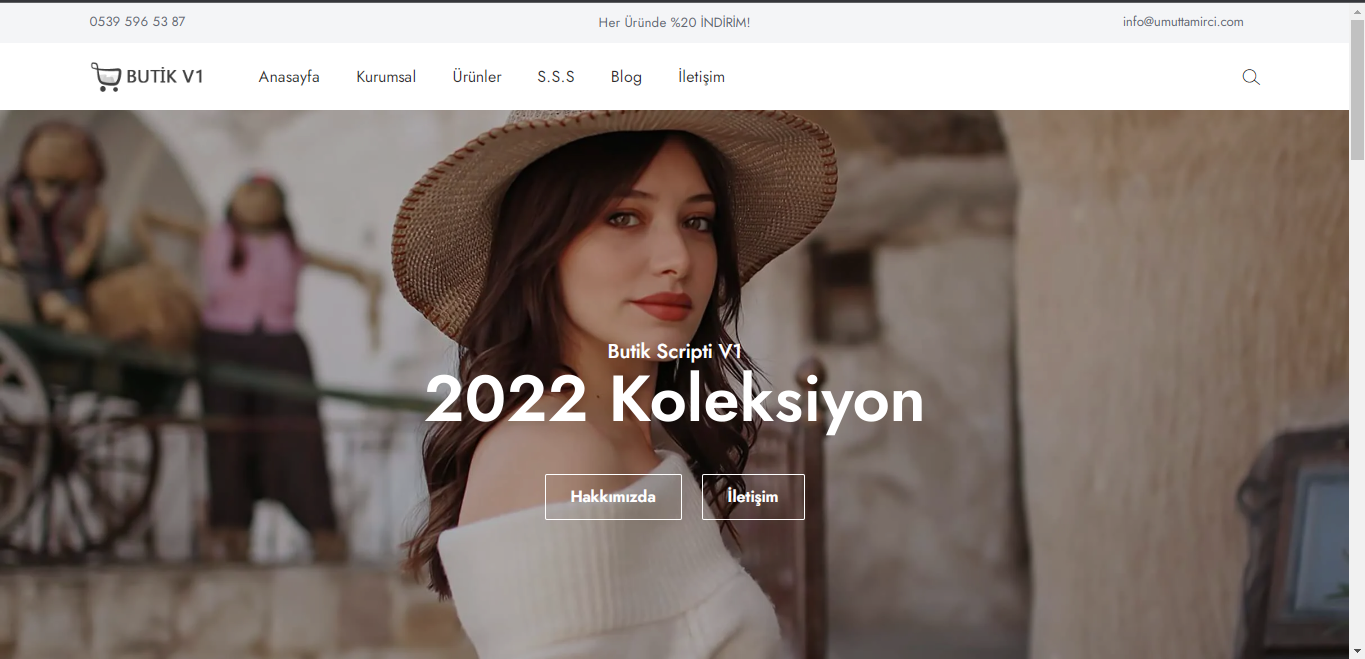Click the 'Her Üründe %20 İNDİRİM!' text
The image size is (1365, 659).
coord(674,22)
